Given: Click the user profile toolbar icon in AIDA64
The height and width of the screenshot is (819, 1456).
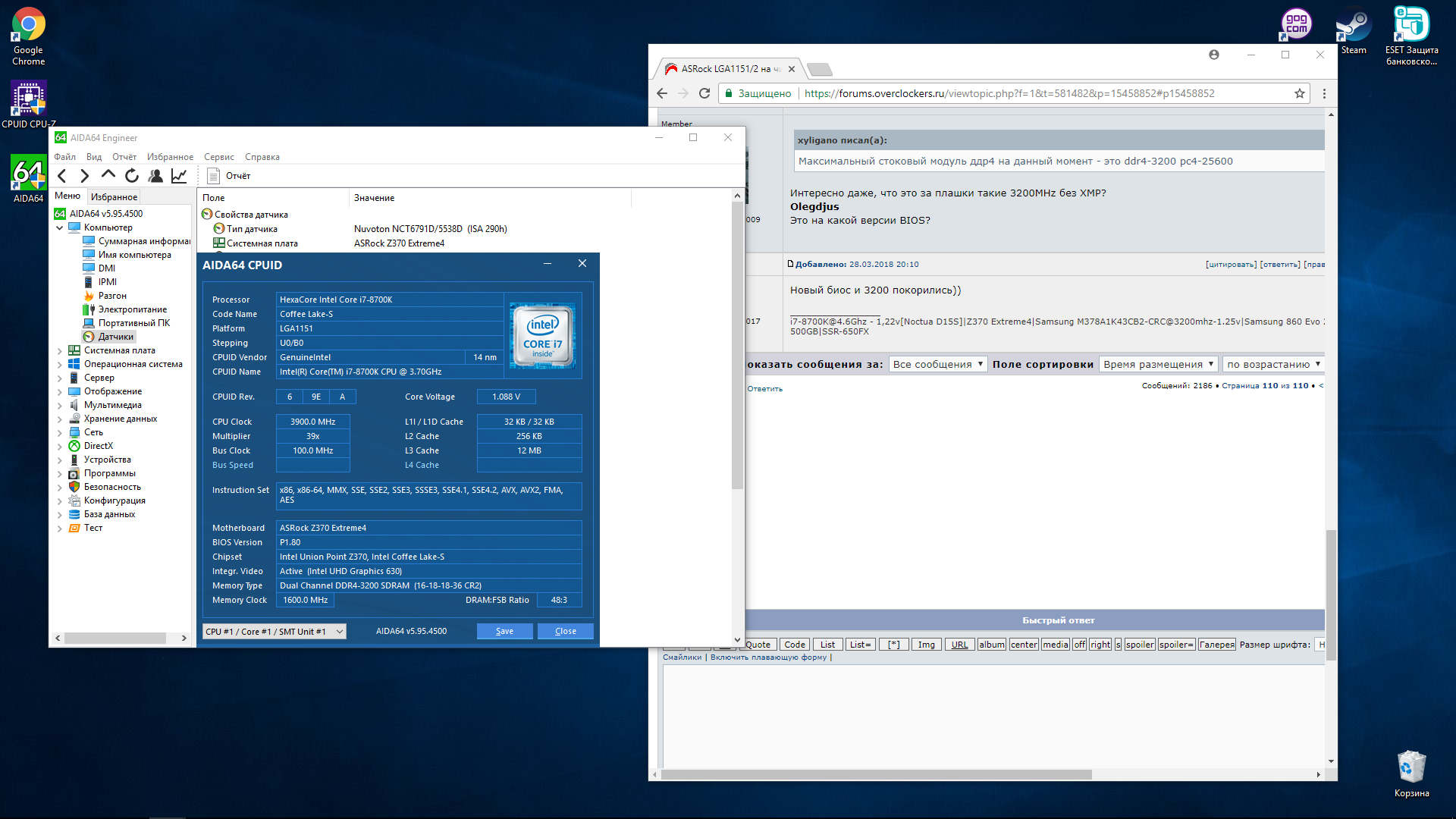Looking at the screenshot, I should (155, 176).
